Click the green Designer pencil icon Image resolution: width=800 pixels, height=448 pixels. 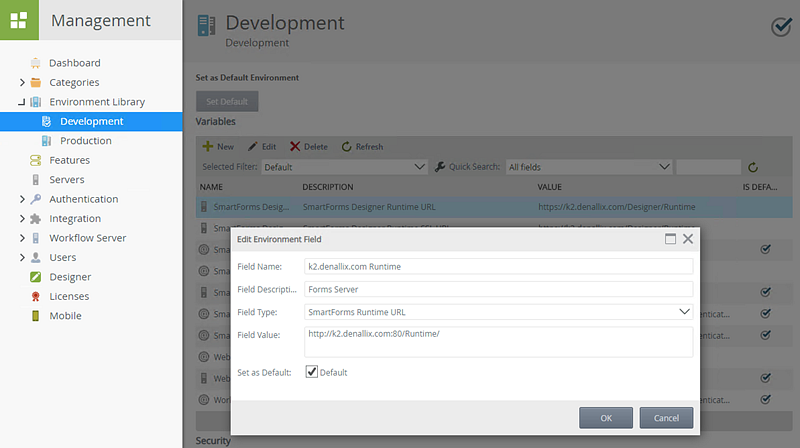(x=36, y=277)
